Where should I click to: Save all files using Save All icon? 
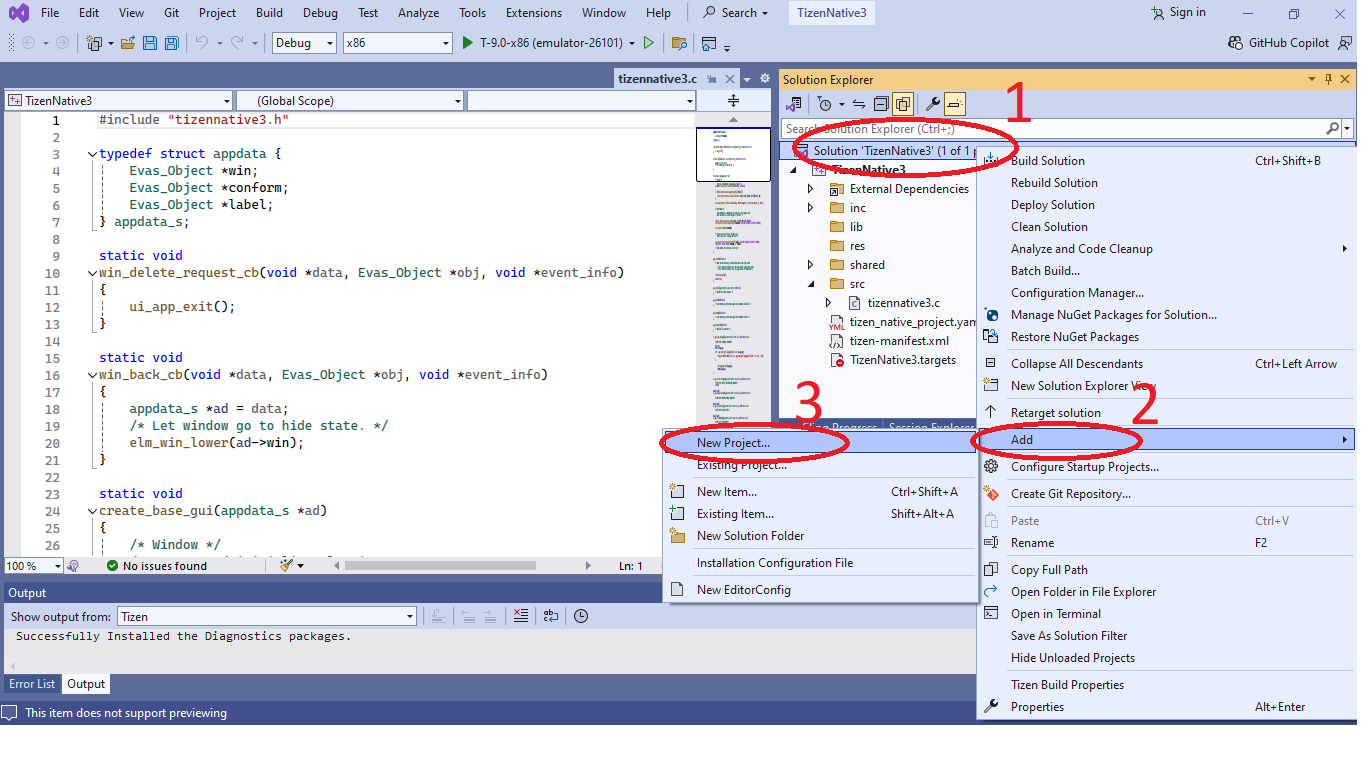(171, 43)
